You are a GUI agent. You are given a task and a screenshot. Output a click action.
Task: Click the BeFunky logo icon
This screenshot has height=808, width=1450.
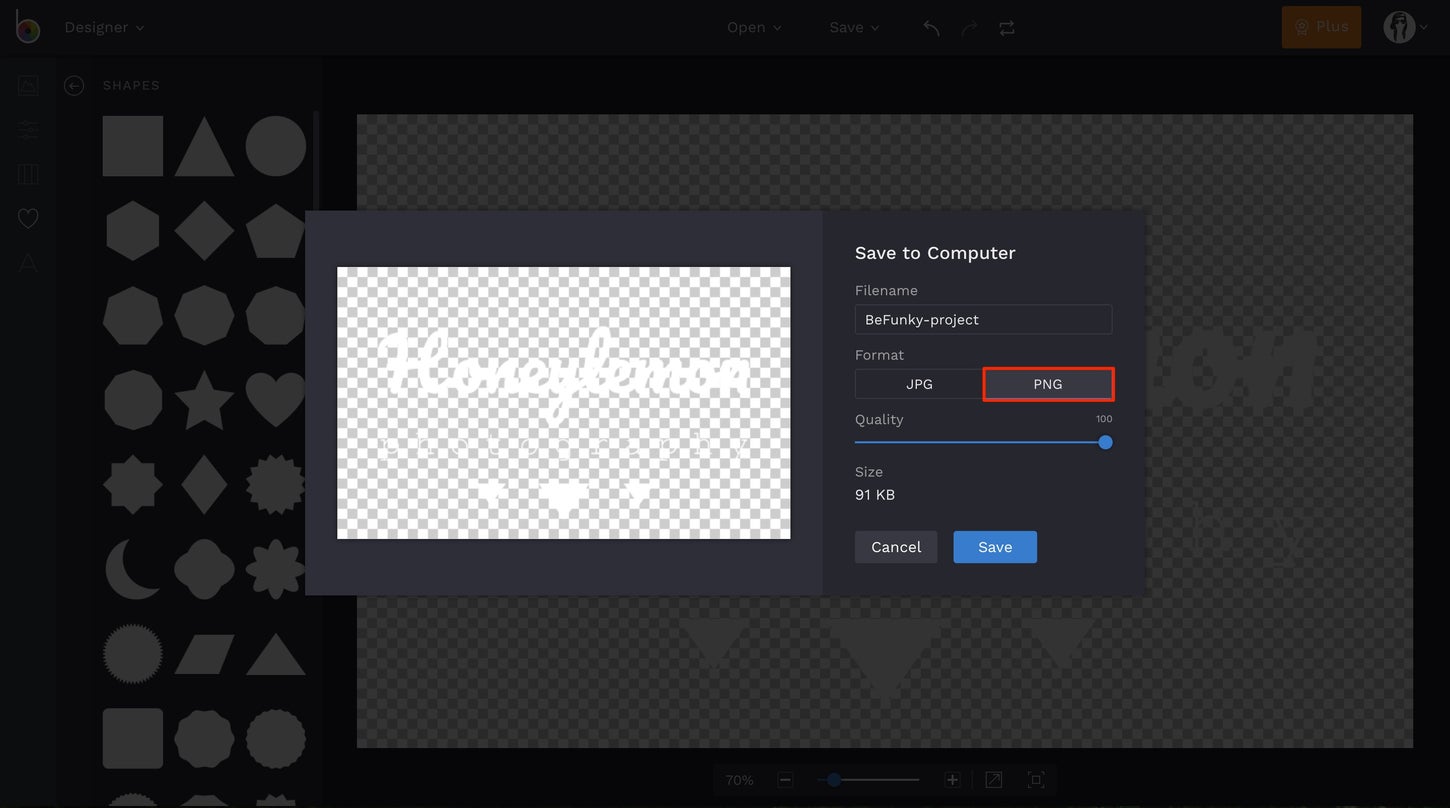click(27, 27)
